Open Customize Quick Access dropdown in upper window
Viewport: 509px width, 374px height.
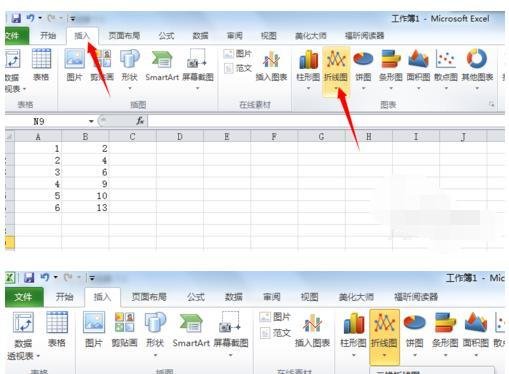72,18
